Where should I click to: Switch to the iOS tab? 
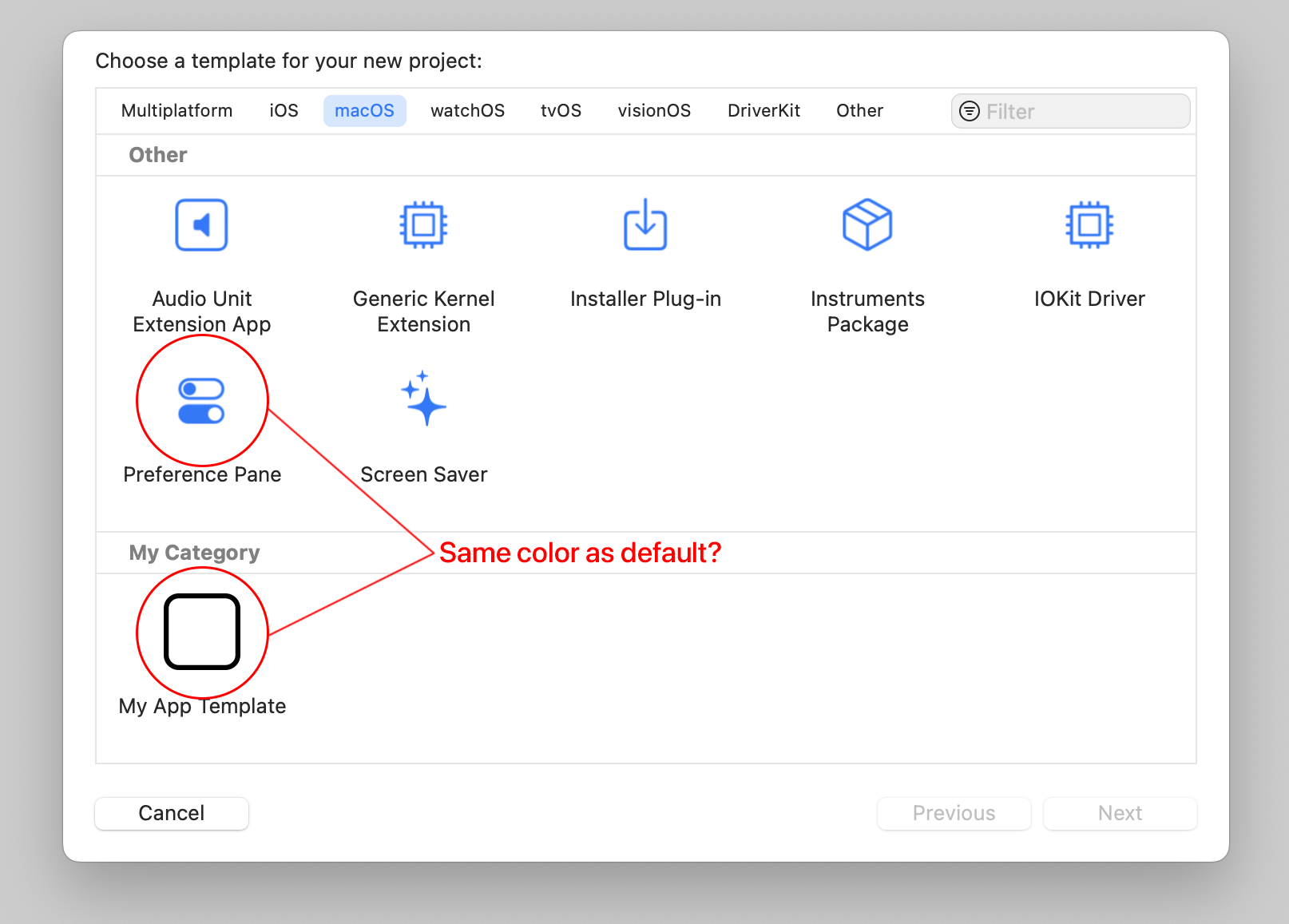pyautogui.click(x=284, y=111)
